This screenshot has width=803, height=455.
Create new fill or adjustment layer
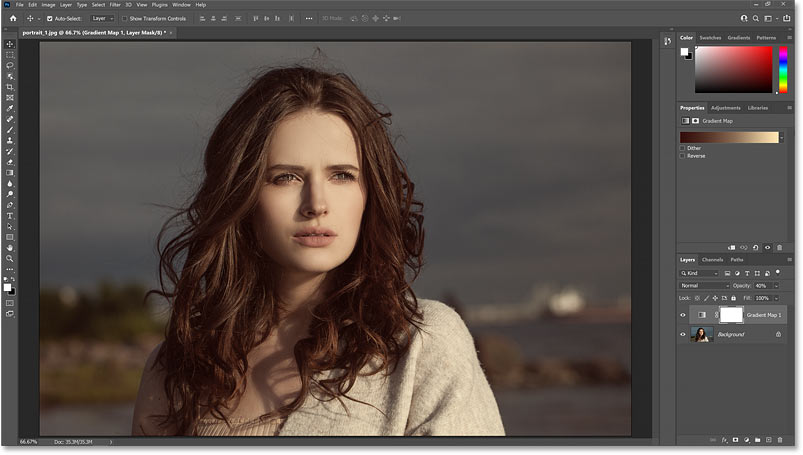pyautogui.click(x=747, y=440)
